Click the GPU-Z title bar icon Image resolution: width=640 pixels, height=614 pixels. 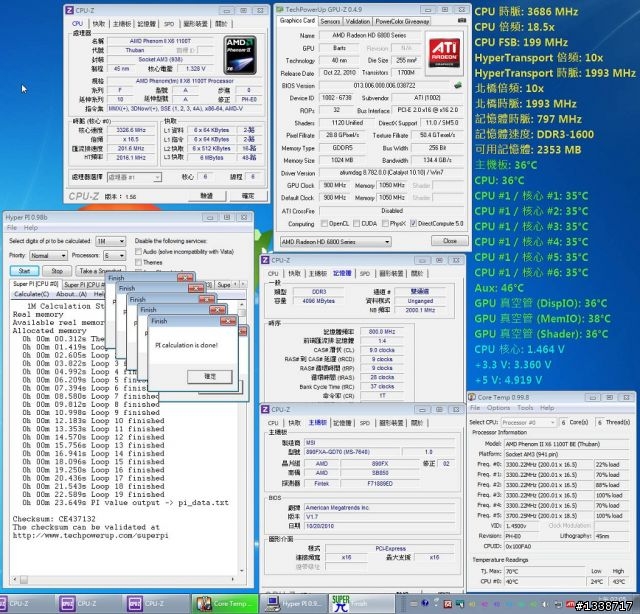tap(280, 9)
